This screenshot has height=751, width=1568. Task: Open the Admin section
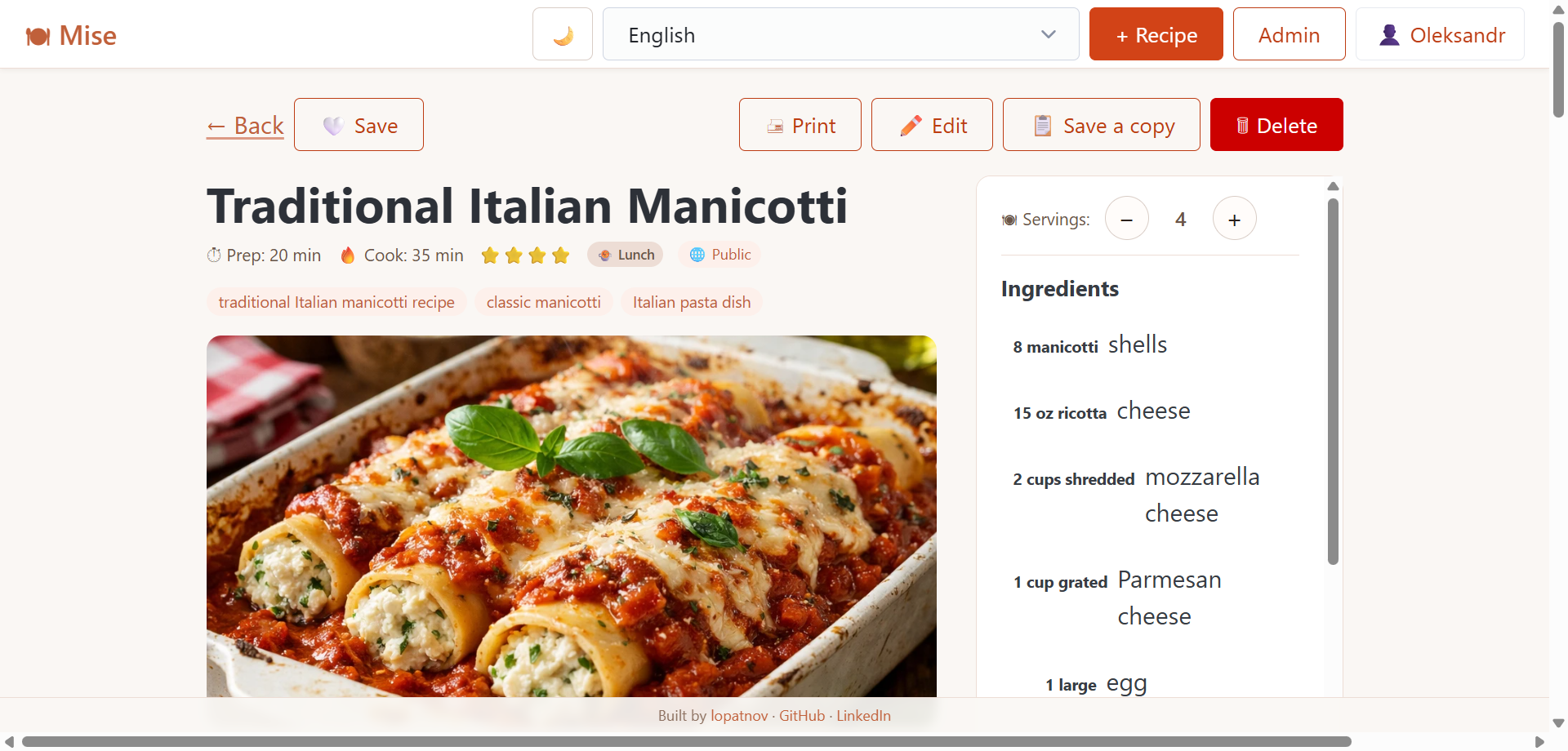(1289, 34)
